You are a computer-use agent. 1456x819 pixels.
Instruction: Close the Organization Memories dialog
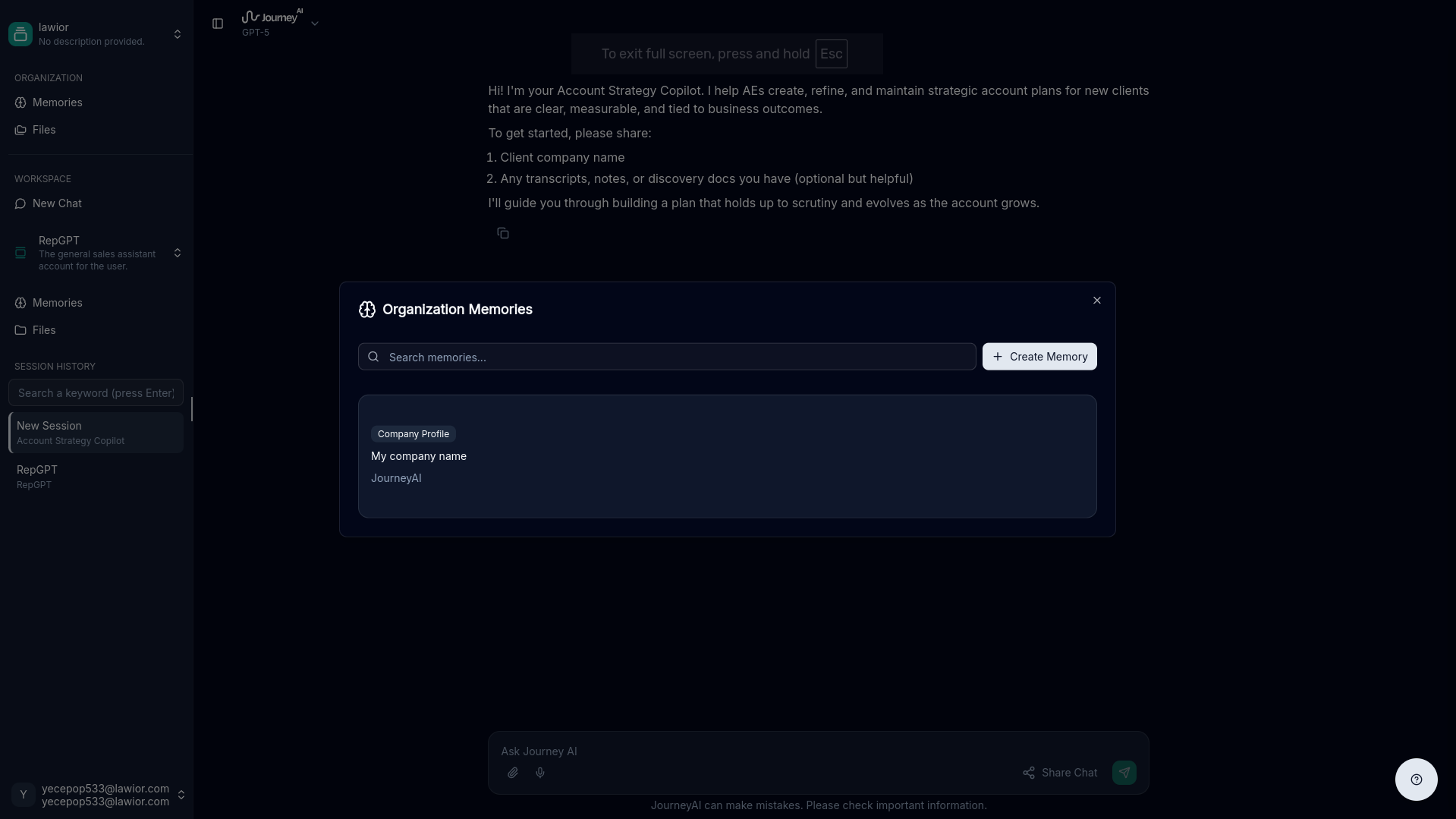[x=1097, y=301]
